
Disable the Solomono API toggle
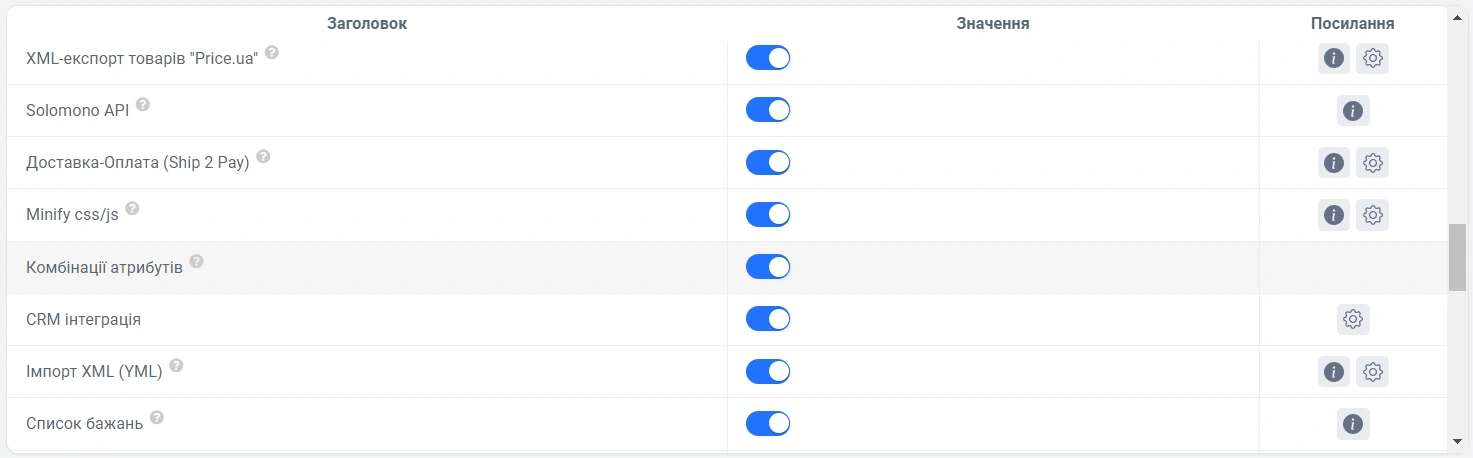(768, 110)
